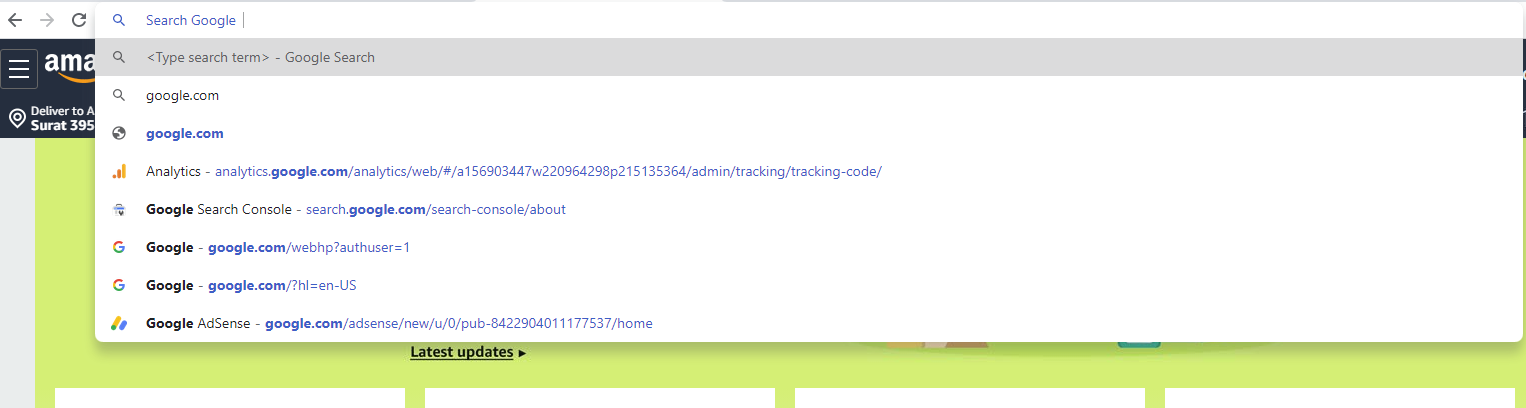Click the browser back arrow
The height and width of the screenshot is (408, 1526).
tap(15, 20)
